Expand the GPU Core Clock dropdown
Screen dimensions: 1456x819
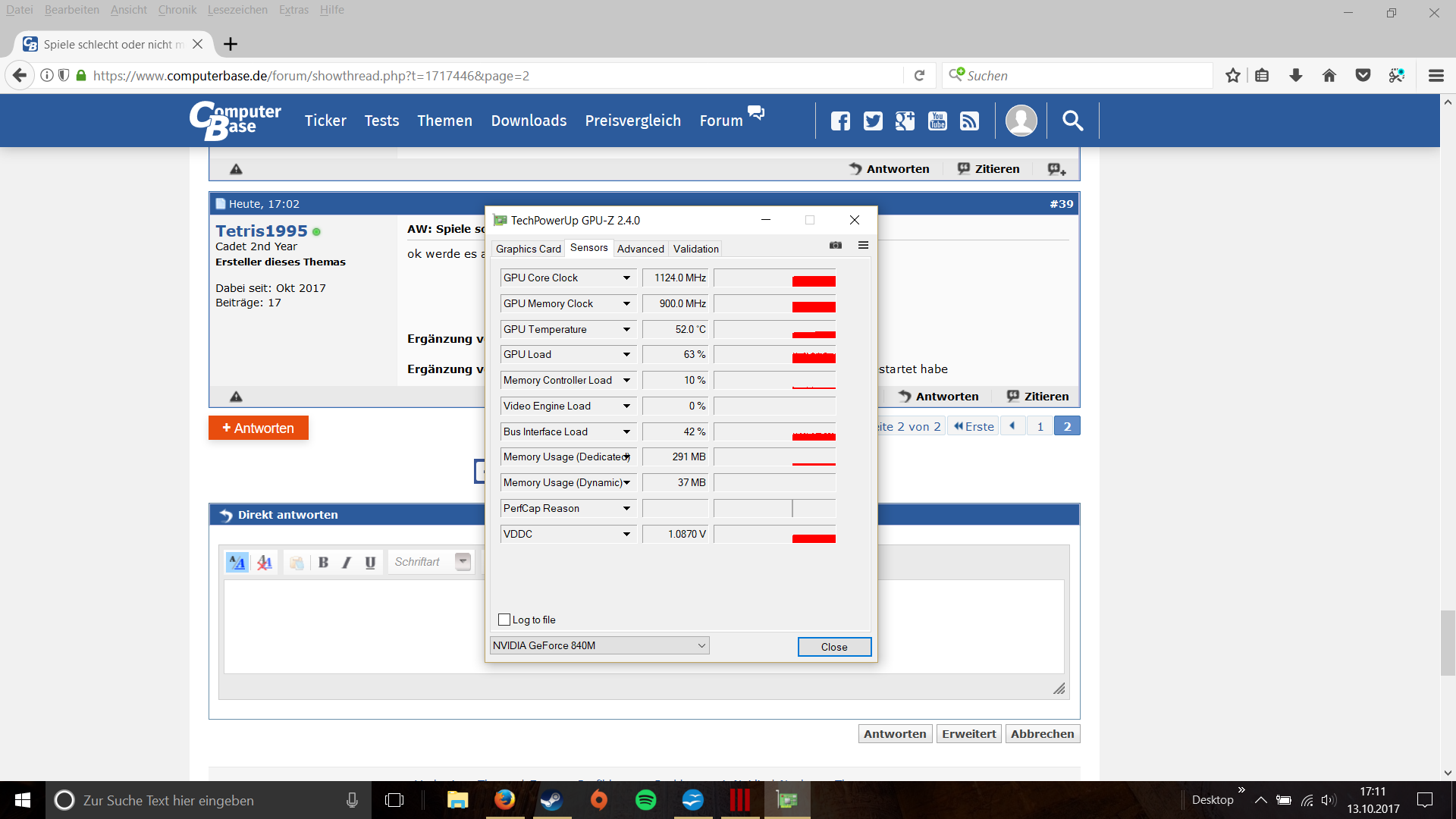[x=626, y=278]
